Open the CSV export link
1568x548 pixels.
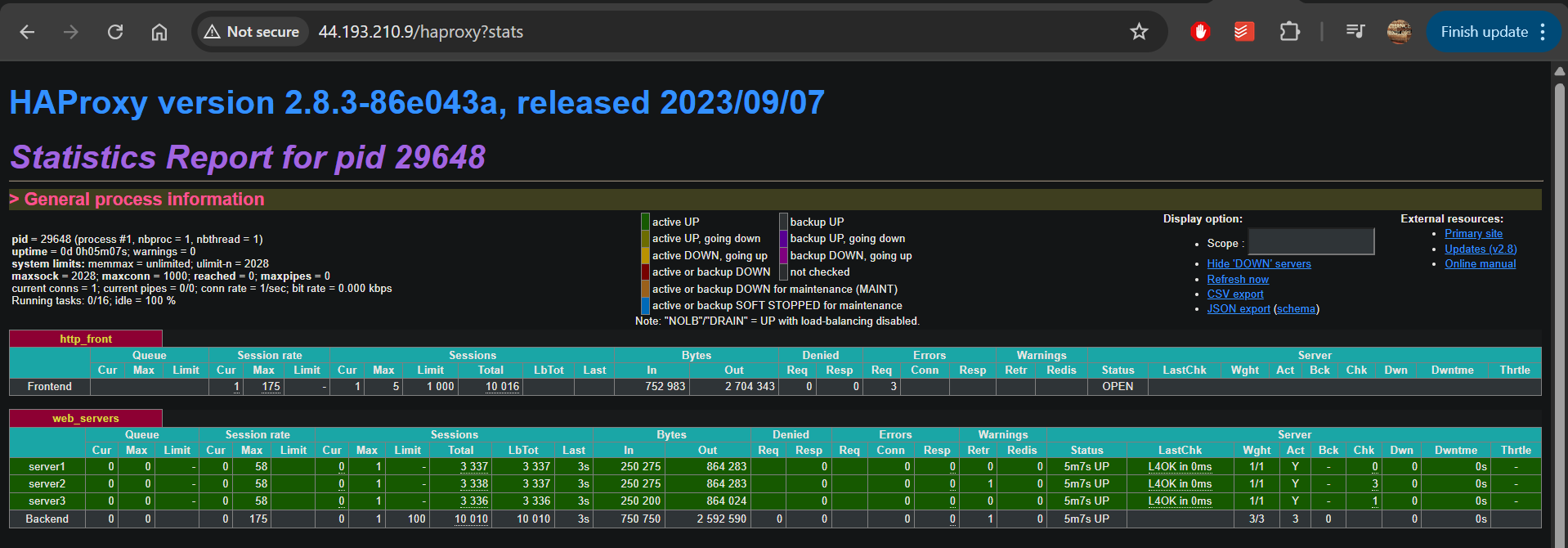(1235, 294)
